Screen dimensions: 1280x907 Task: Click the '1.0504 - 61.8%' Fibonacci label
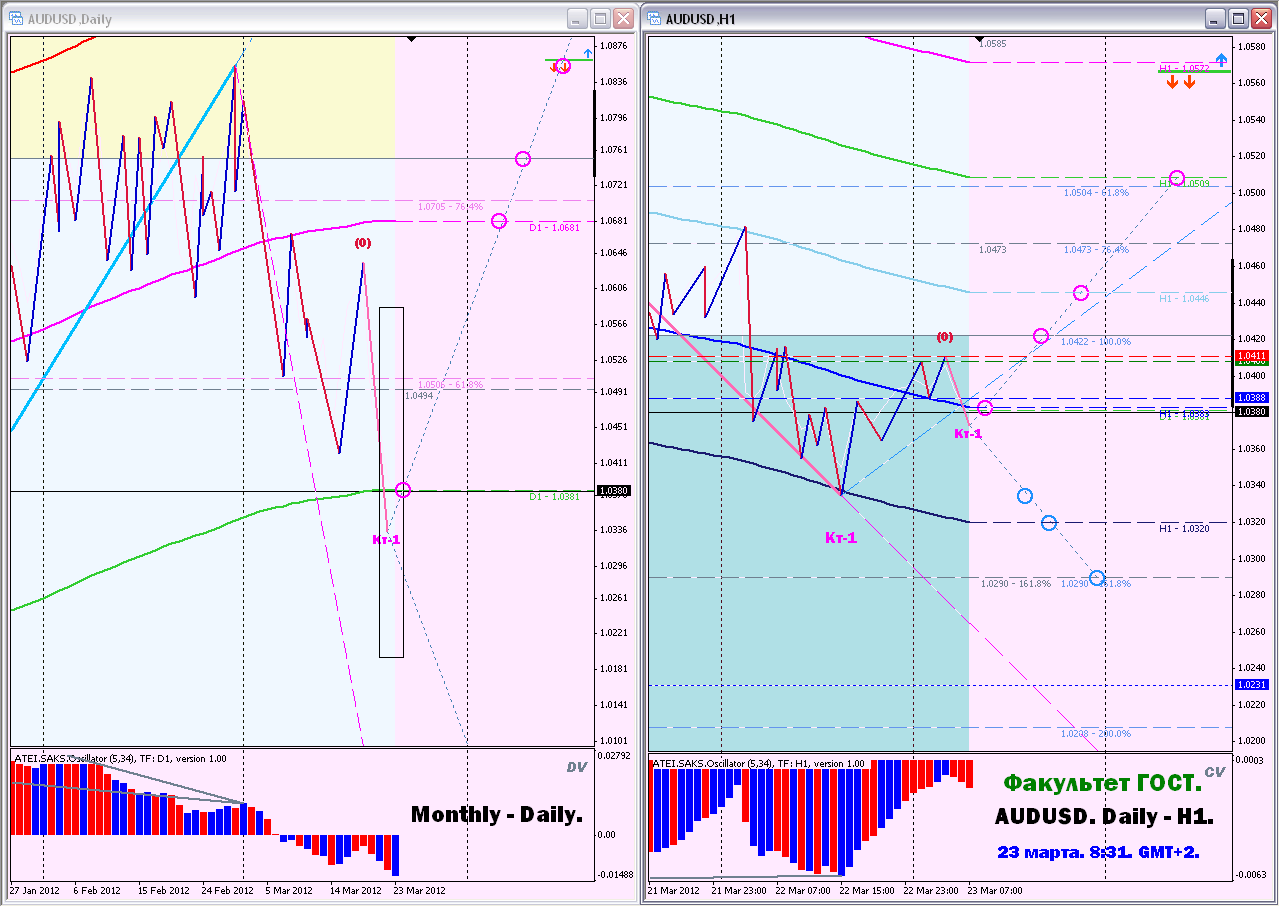pos(1097,192)
